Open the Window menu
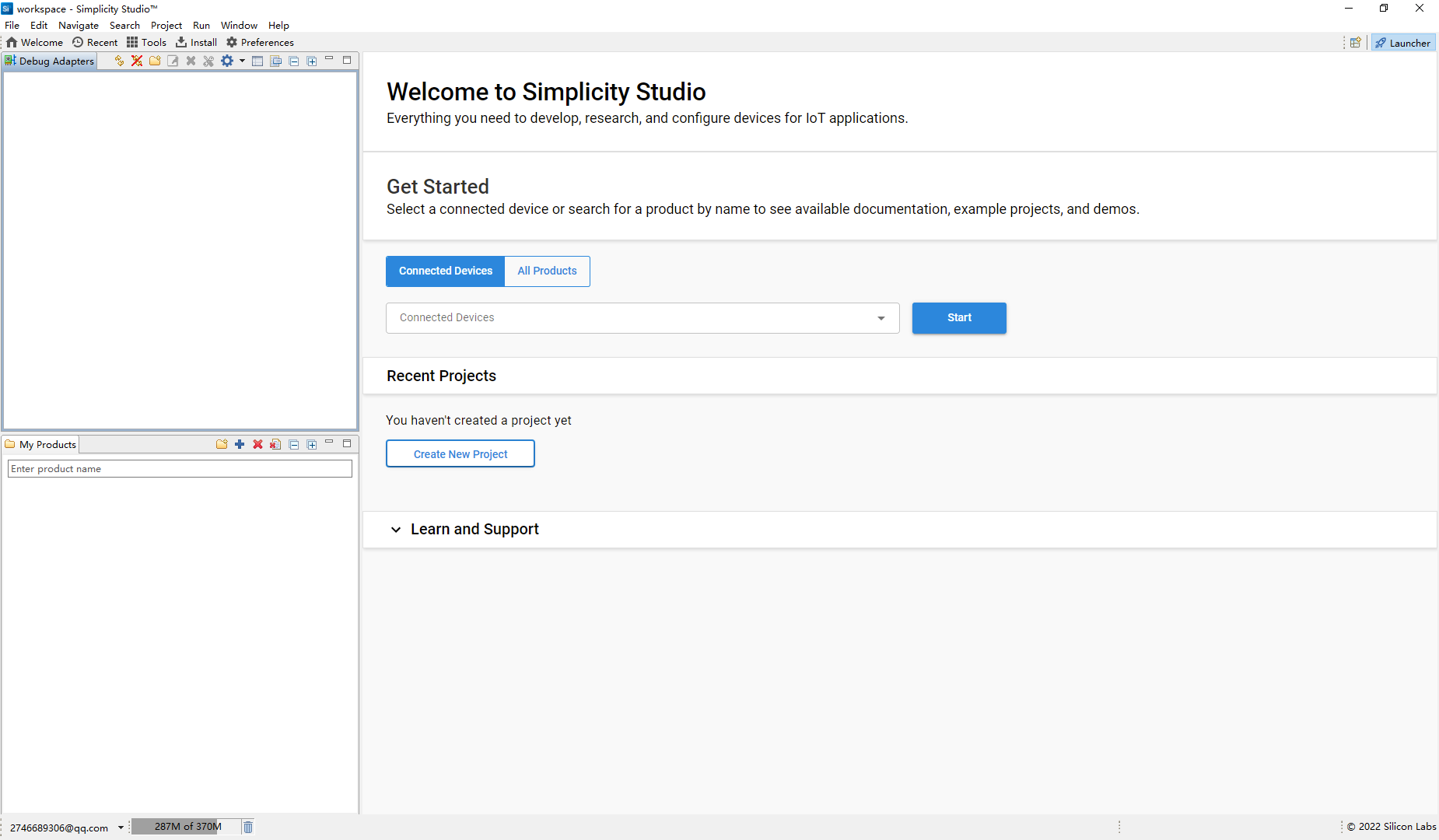The width and height of the screenshot is (1439, 840). tap(239, 26)
